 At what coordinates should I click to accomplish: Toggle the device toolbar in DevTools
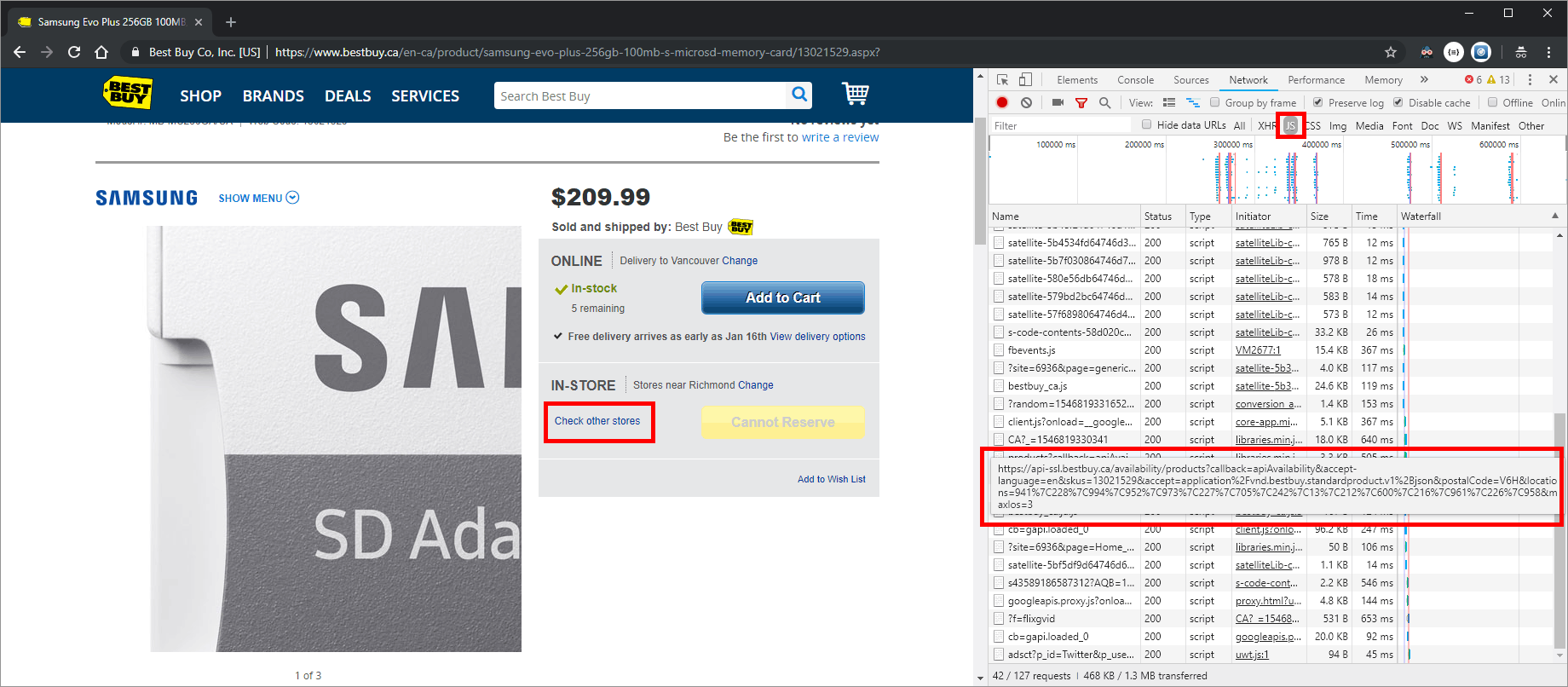click(1025, 79)
